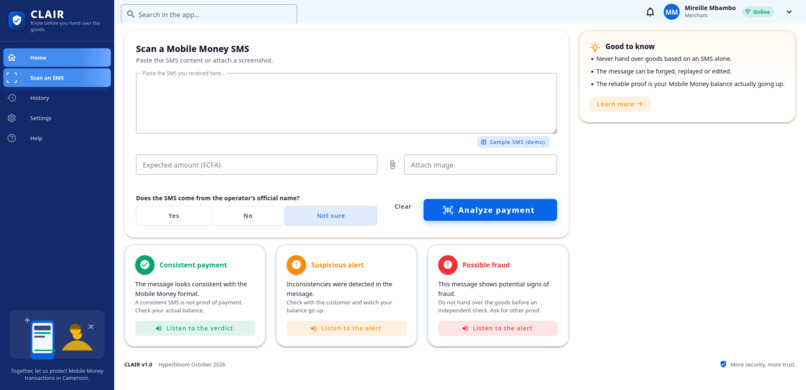Click the Attach image field

(480, 165)
